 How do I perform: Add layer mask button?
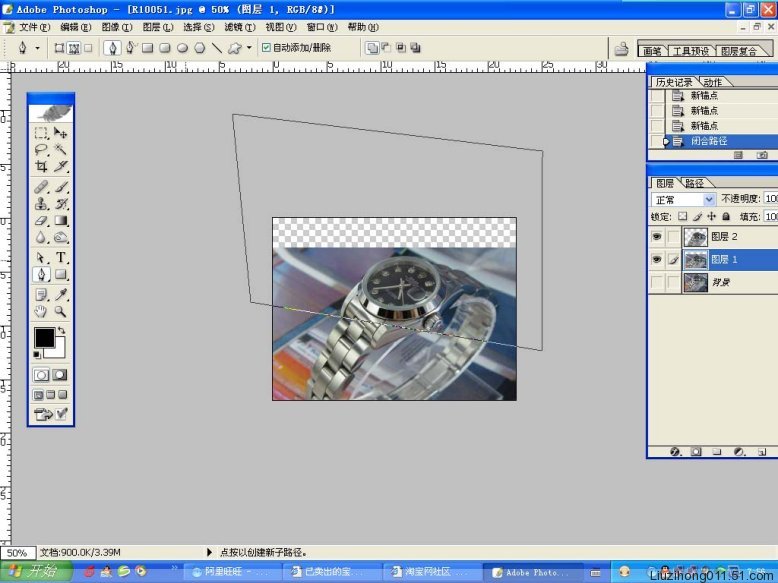click(x=696, y=452)
